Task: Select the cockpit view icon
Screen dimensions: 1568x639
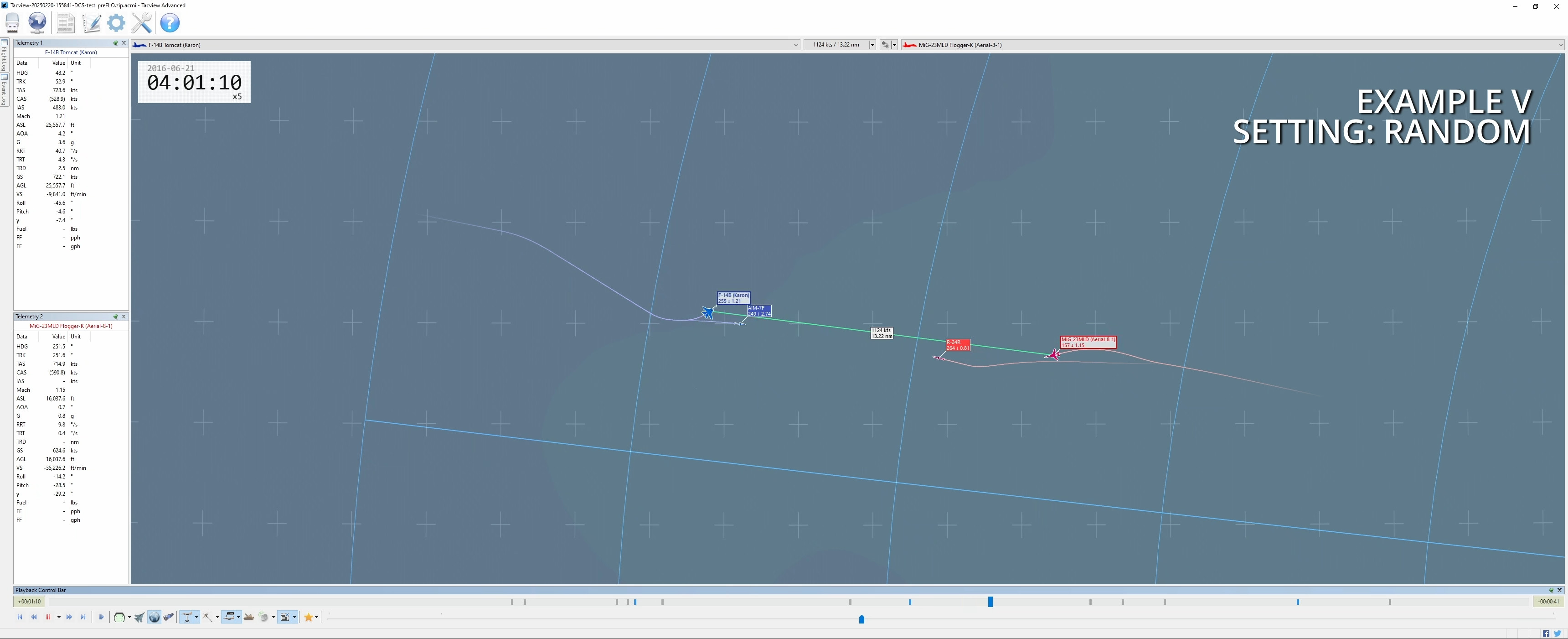Action: tap(119, 617)
